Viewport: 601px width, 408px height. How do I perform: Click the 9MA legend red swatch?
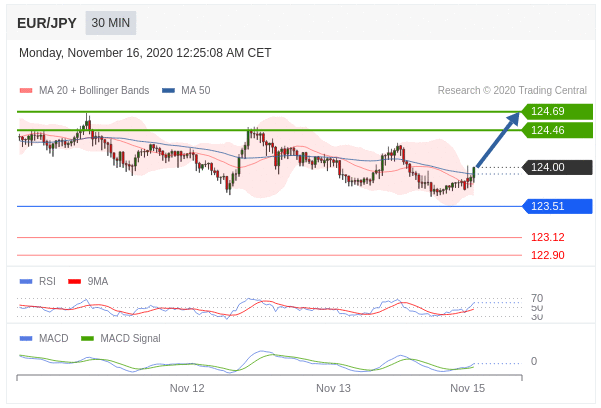pyautogui.click(x=74, y=281)
